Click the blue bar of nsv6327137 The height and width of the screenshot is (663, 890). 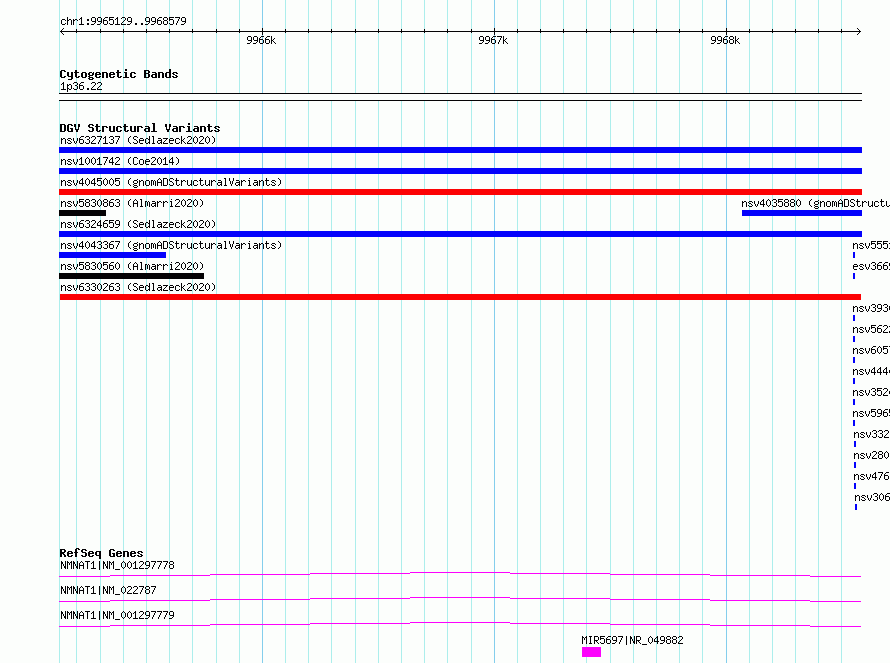pos(460,150)
